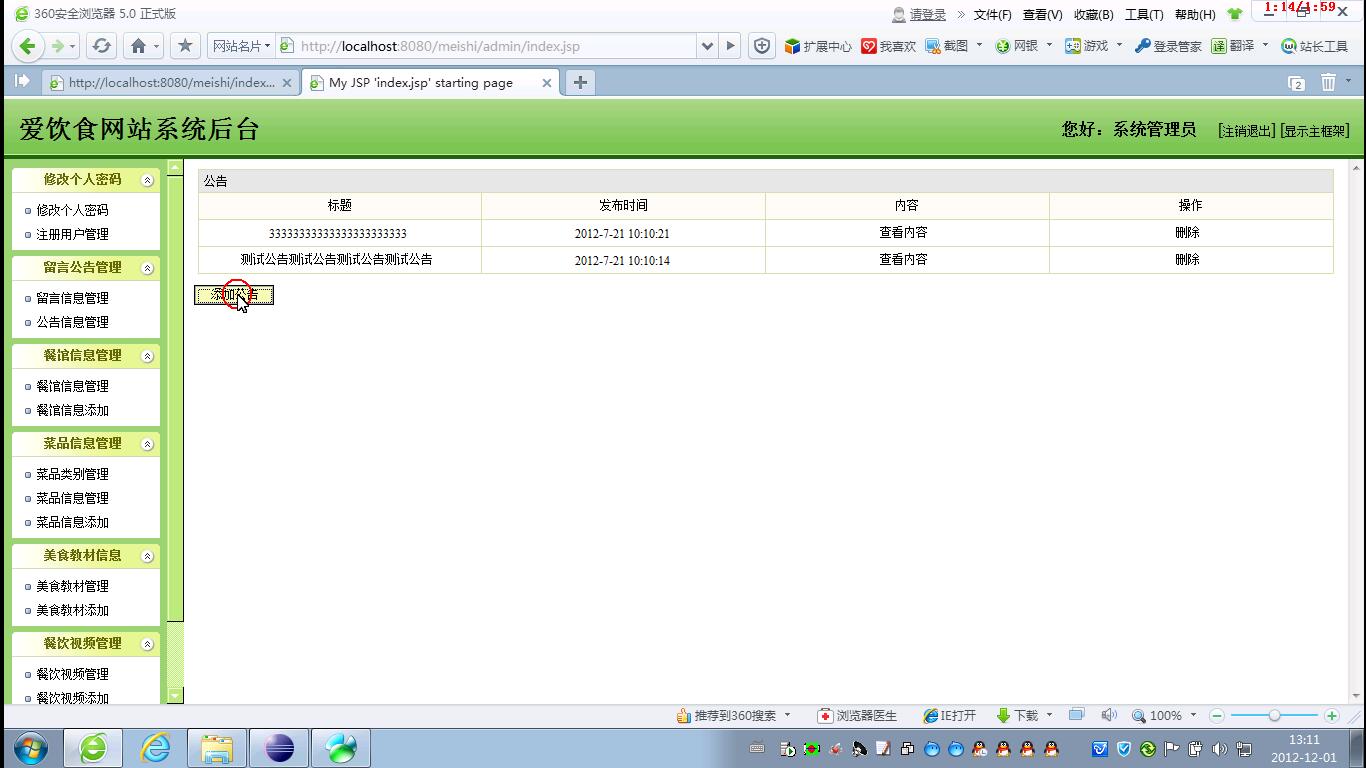Click the 截图 screenshot tool
Viewport: 1366px width, 768px height.
[x=946, y=46]
